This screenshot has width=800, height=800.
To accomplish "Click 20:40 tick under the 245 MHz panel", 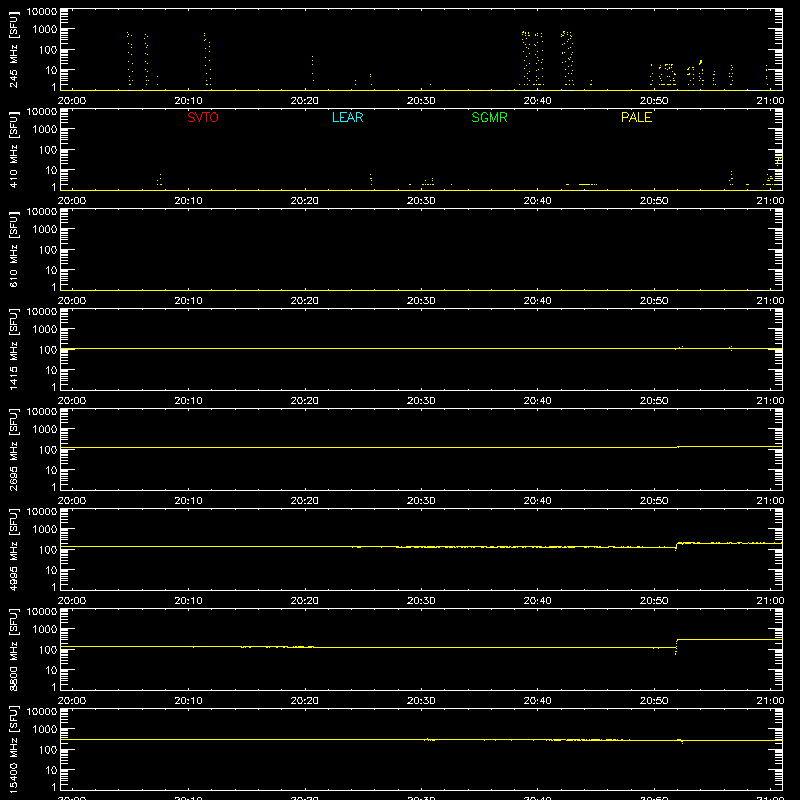I will [x=537, y=101].
